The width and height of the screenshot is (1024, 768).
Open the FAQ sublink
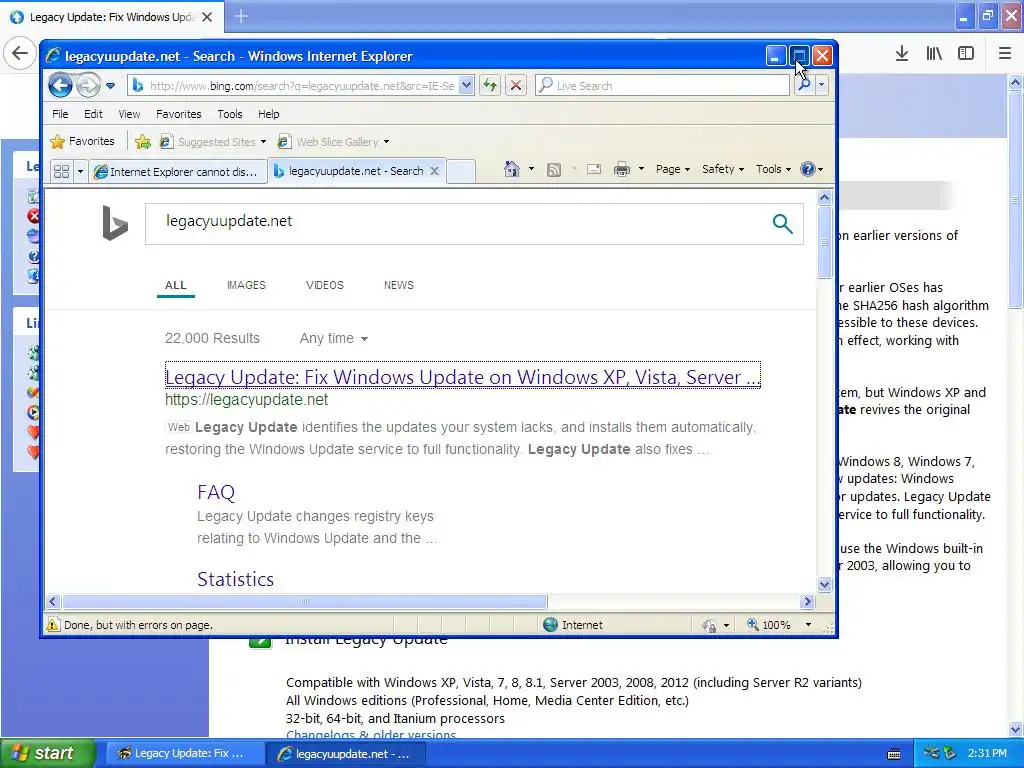216,492
